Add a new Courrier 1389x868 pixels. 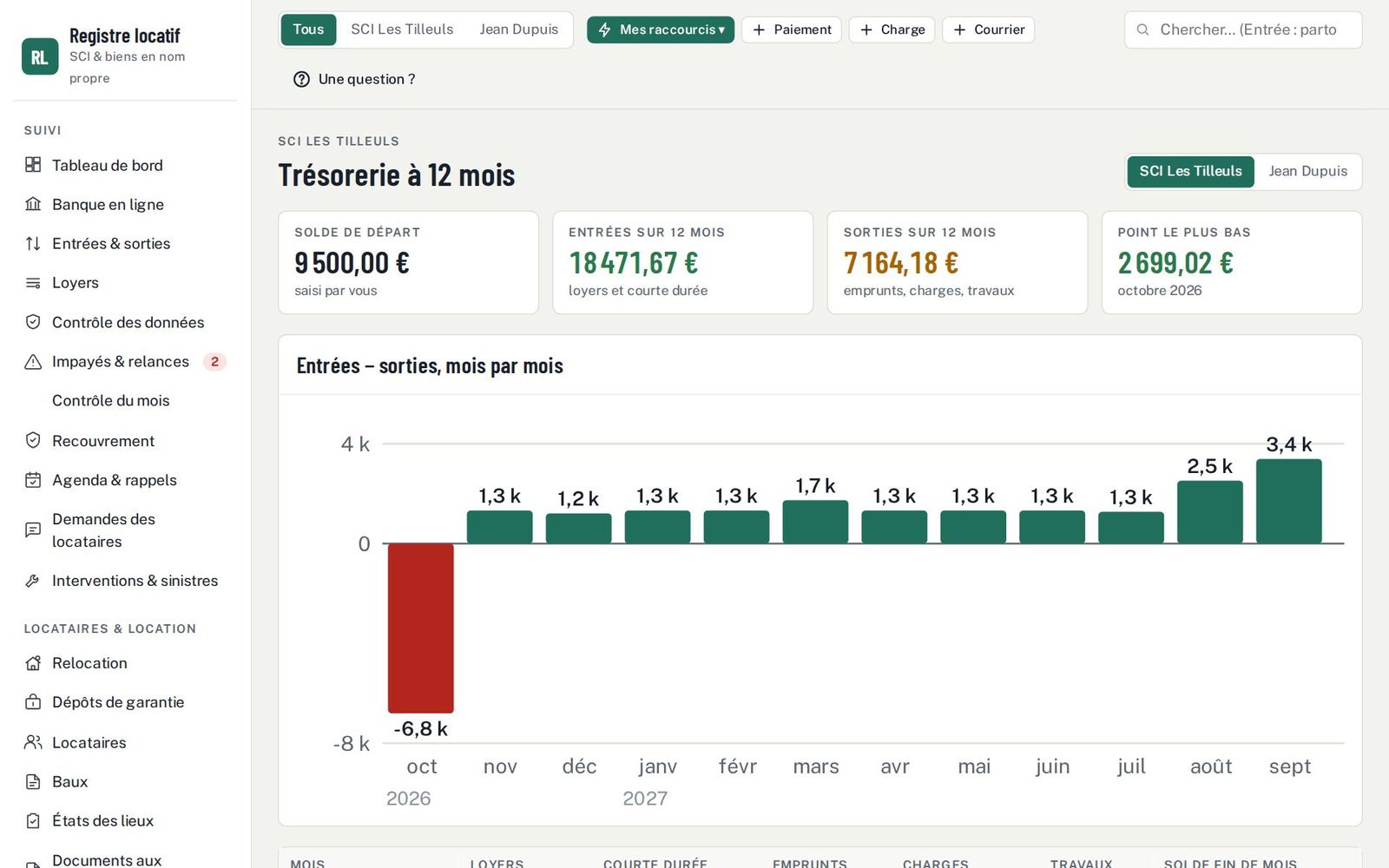pos(988,30)
